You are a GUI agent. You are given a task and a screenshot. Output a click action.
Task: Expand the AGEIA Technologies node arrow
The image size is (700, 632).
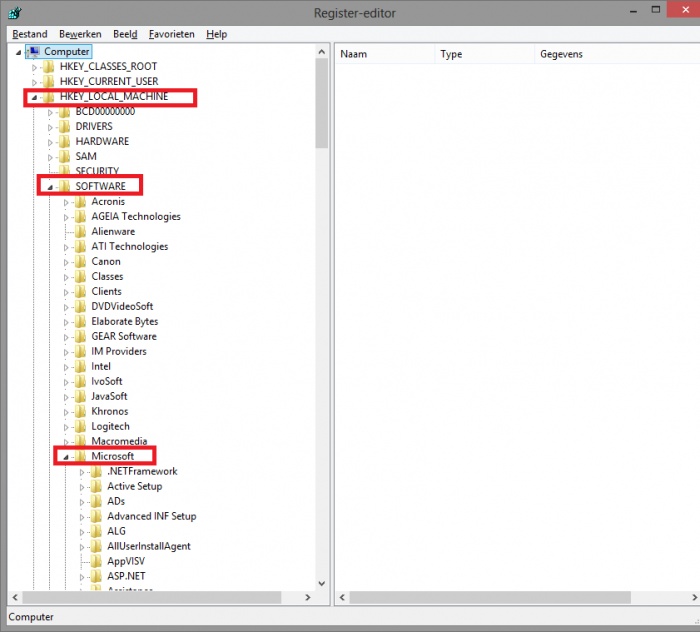[66, 217]
